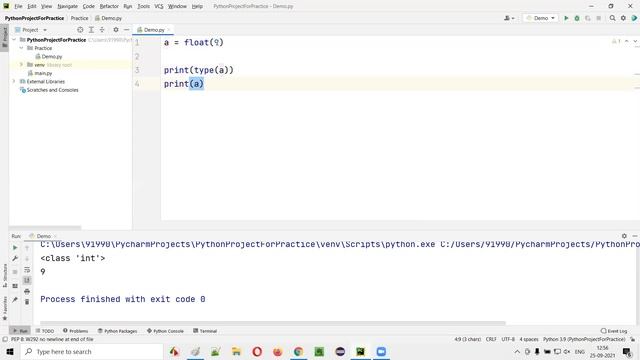Click ENG language indicator in tray

[580, 351]
